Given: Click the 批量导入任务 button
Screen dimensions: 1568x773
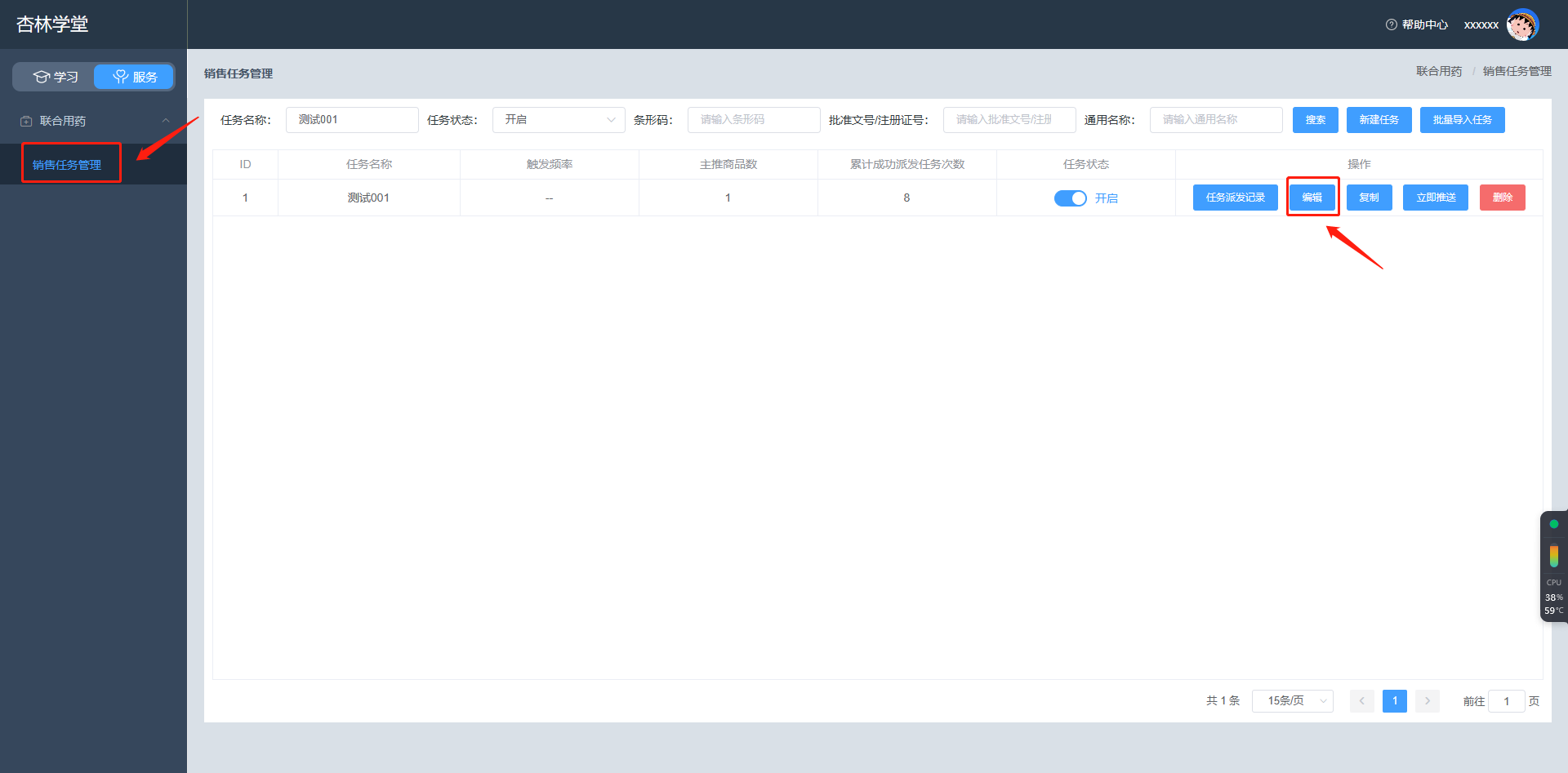Looking at the screenshot, I should point(1462,120).
